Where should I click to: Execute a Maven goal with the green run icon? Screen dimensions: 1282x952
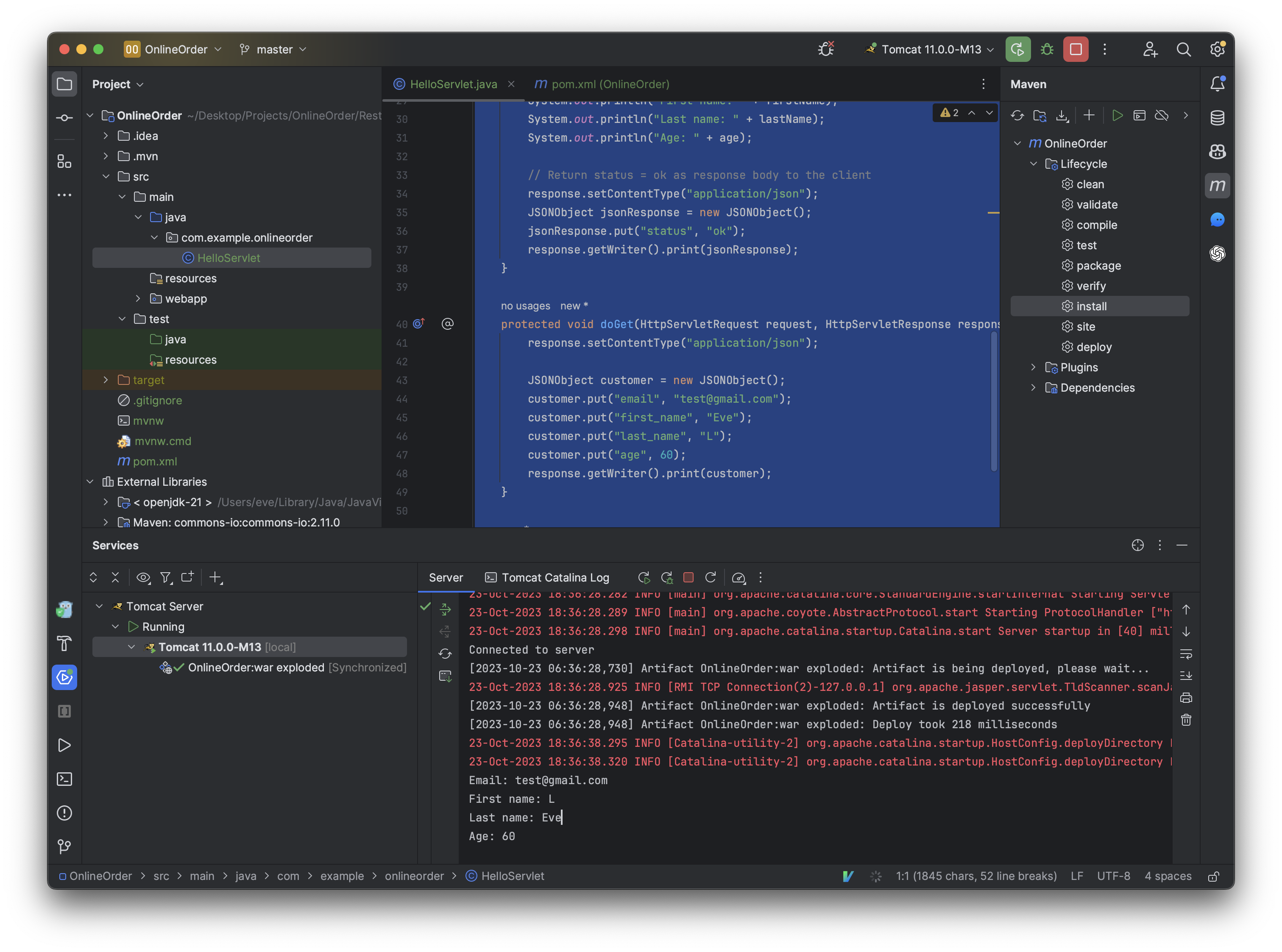pos(1117,115)
